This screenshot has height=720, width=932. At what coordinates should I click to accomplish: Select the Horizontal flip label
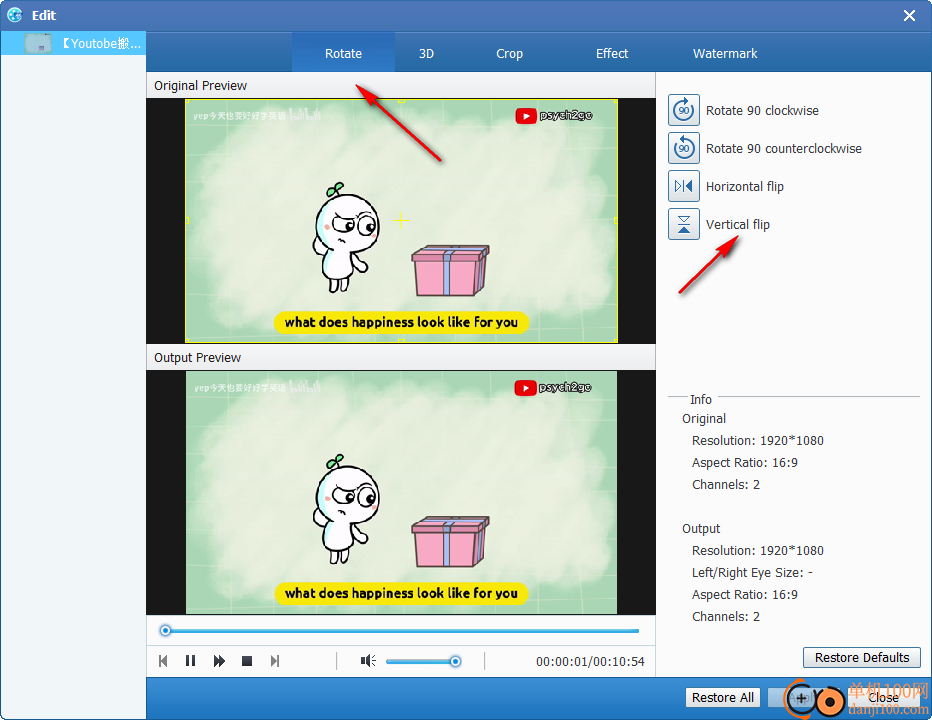pyautogui.click(x=745, y=187)
